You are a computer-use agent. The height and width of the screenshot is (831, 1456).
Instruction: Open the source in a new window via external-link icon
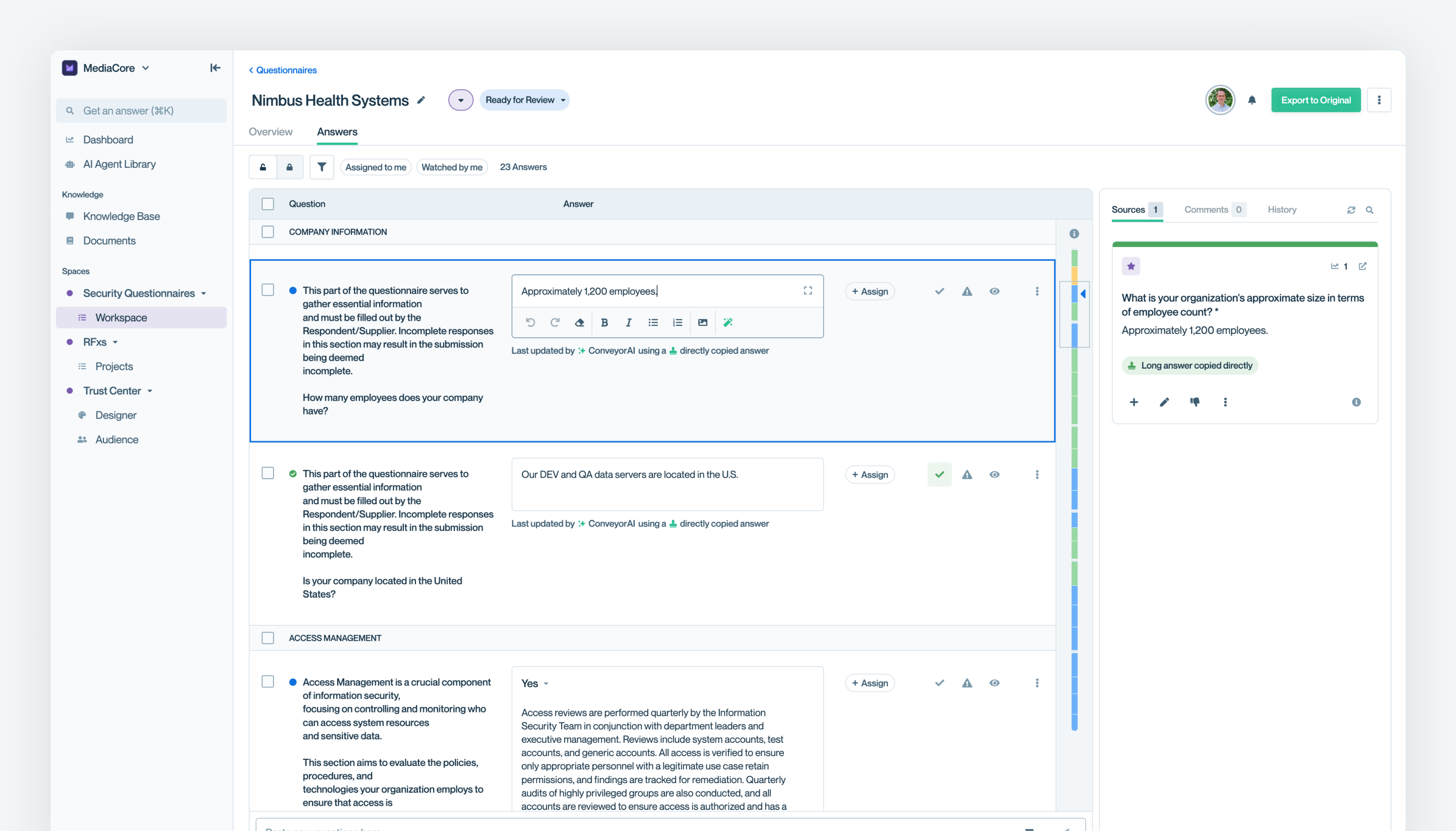(1364, 266)
